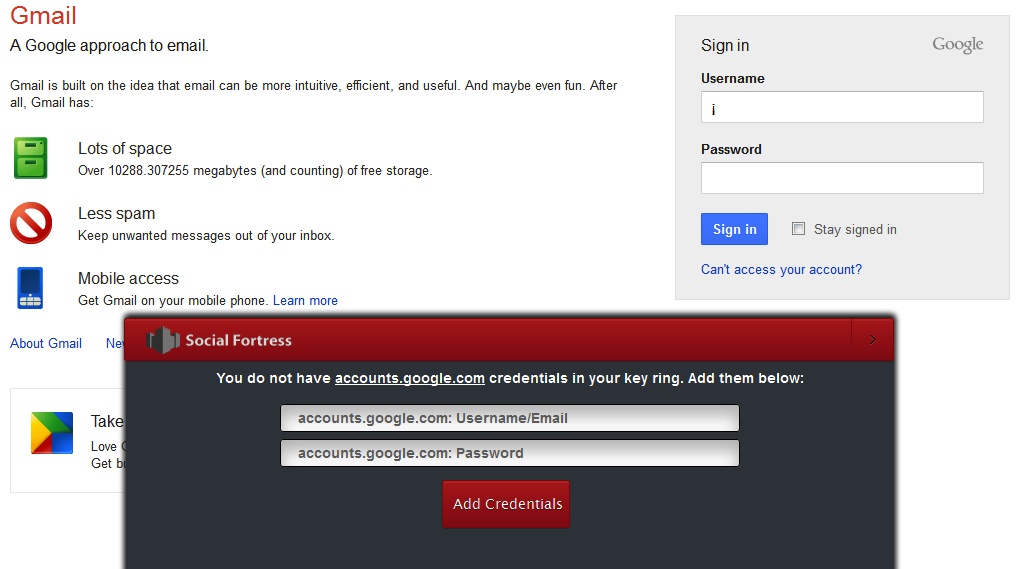Toggle the Stay signed in checkbox
The image size is (1019, 569).
click(x=798, y=229)
